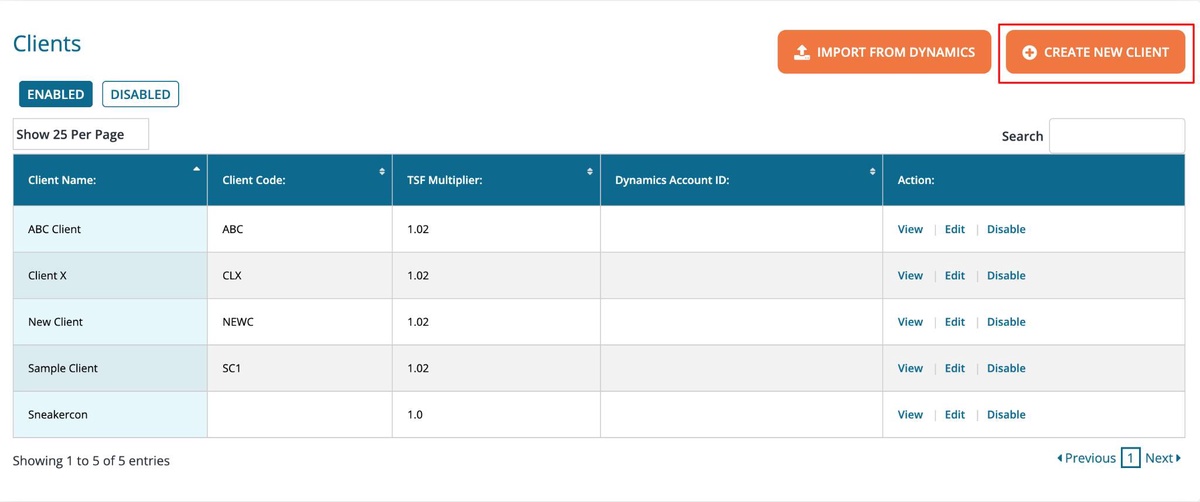Viewport: 1200px width, 502px height.
Task: Open the Show 25 Per Page dropdown
Action: click(x=80, y=134)
